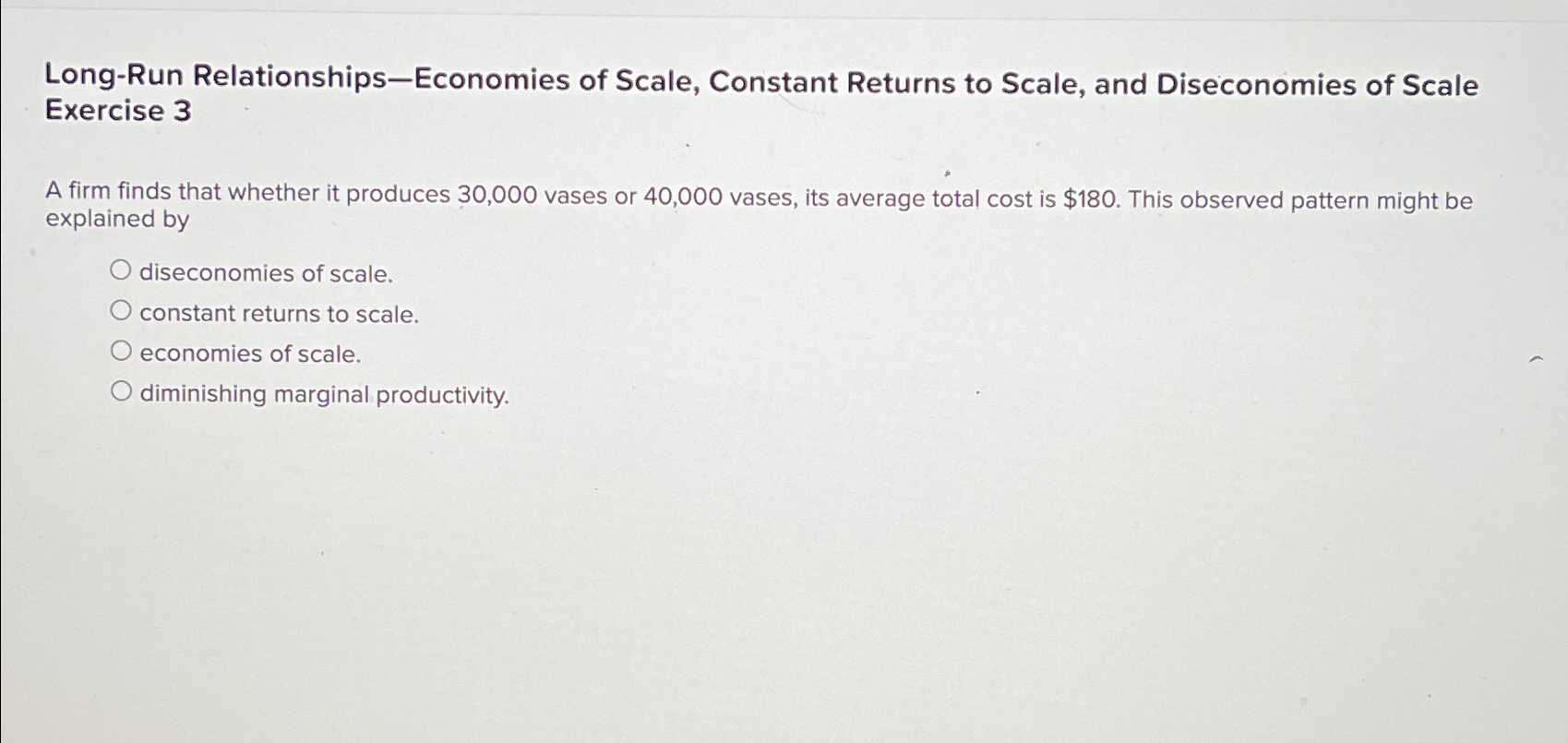
Task: Click the question paragraph about vases
Action: (646, 205)
